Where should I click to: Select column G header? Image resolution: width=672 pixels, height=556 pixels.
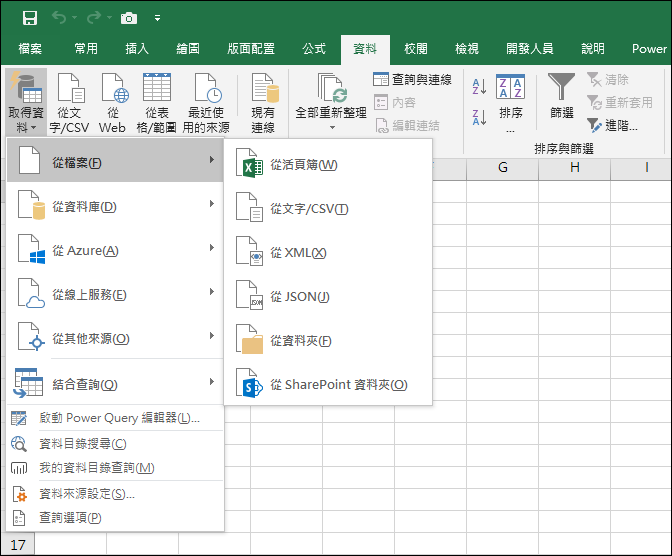coord(503,167)
